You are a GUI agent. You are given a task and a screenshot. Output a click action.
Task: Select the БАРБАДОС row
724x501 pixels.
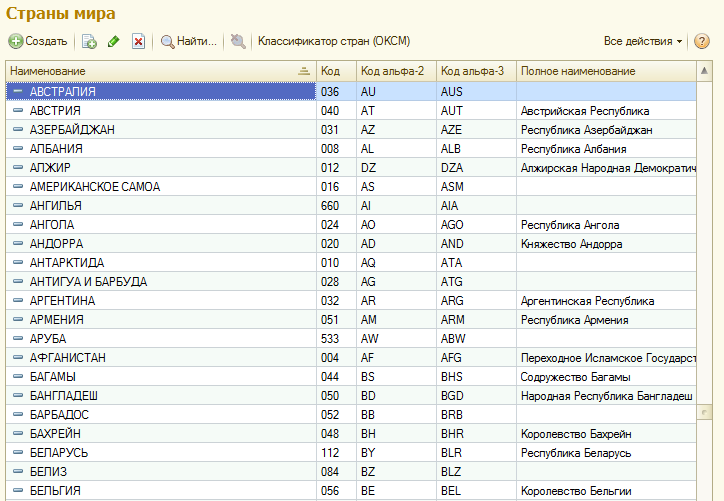coord(351,415)
